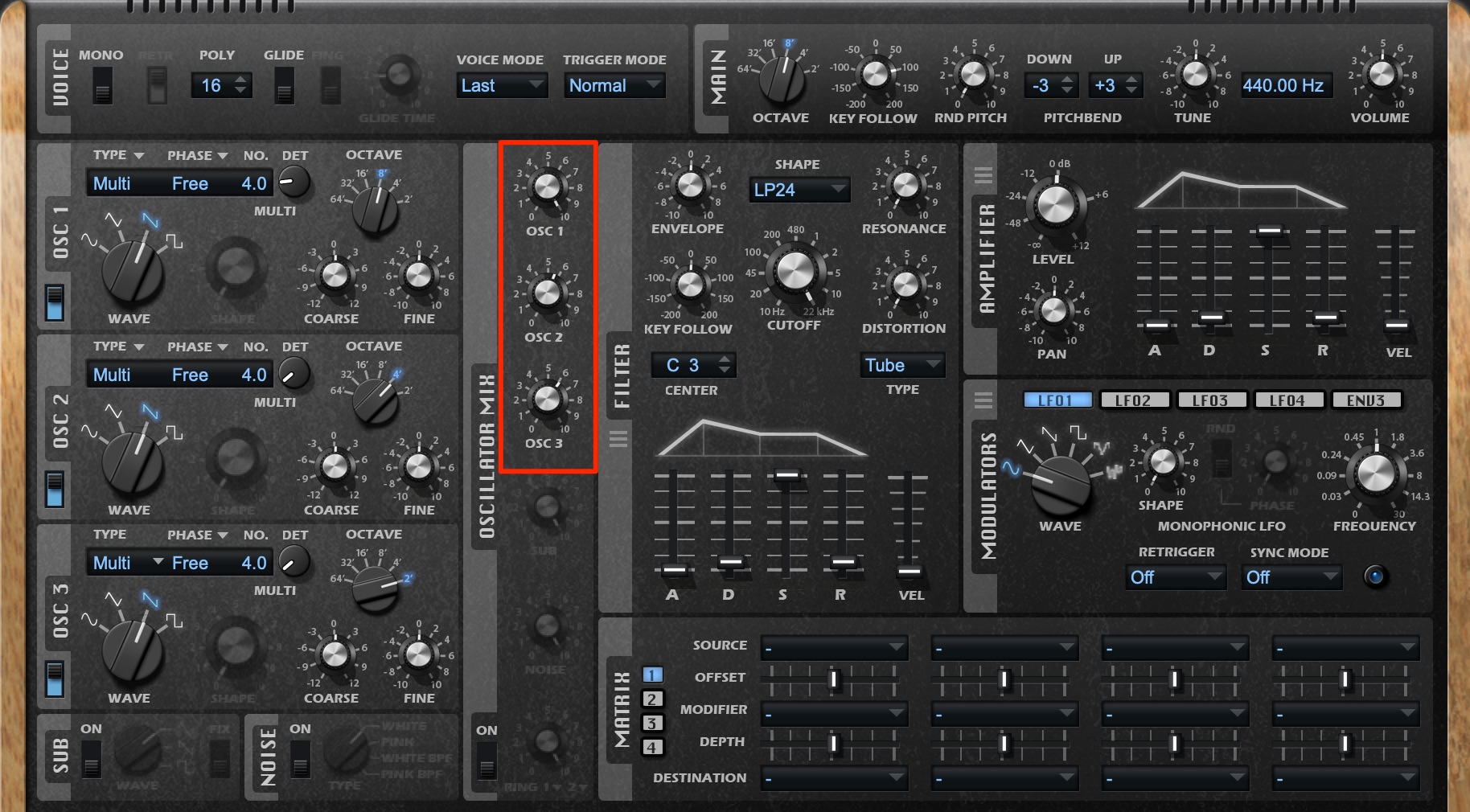Select matrix page 3
Viewport: 1470px width, 812px height.
click(652, 724)
